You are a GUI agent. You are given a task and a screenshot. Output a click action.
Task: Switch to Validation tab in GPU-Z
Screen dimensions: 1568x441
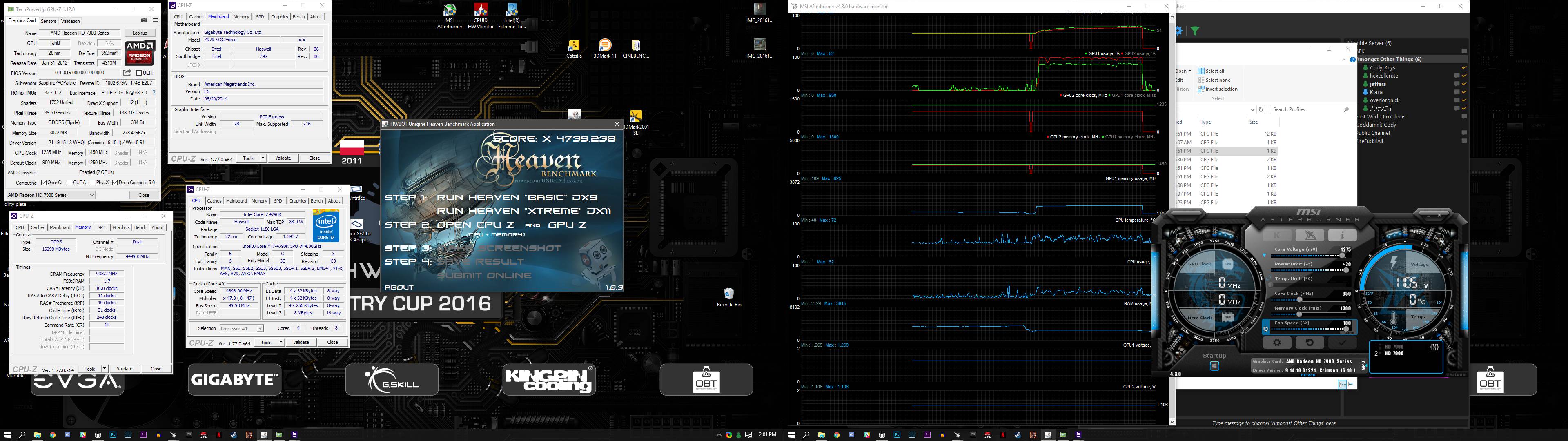[x=71, y=21]
